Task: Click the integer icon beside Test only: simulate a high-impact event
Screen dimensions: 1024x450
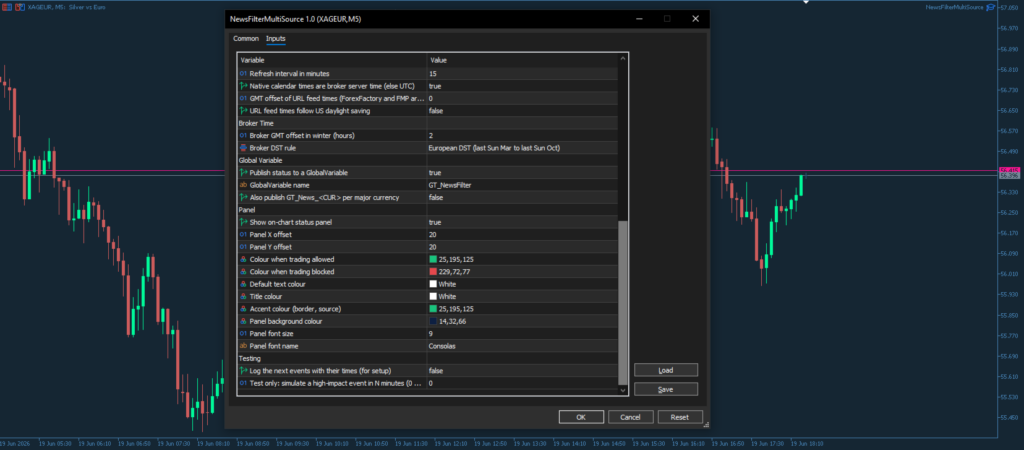Action: (243, 383)
